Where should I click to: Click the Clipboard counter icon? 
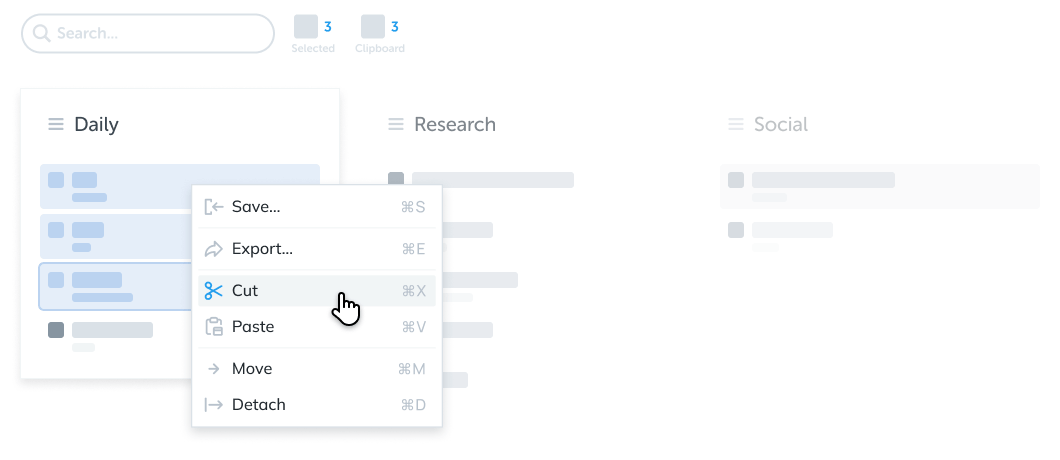pos(373,27)
